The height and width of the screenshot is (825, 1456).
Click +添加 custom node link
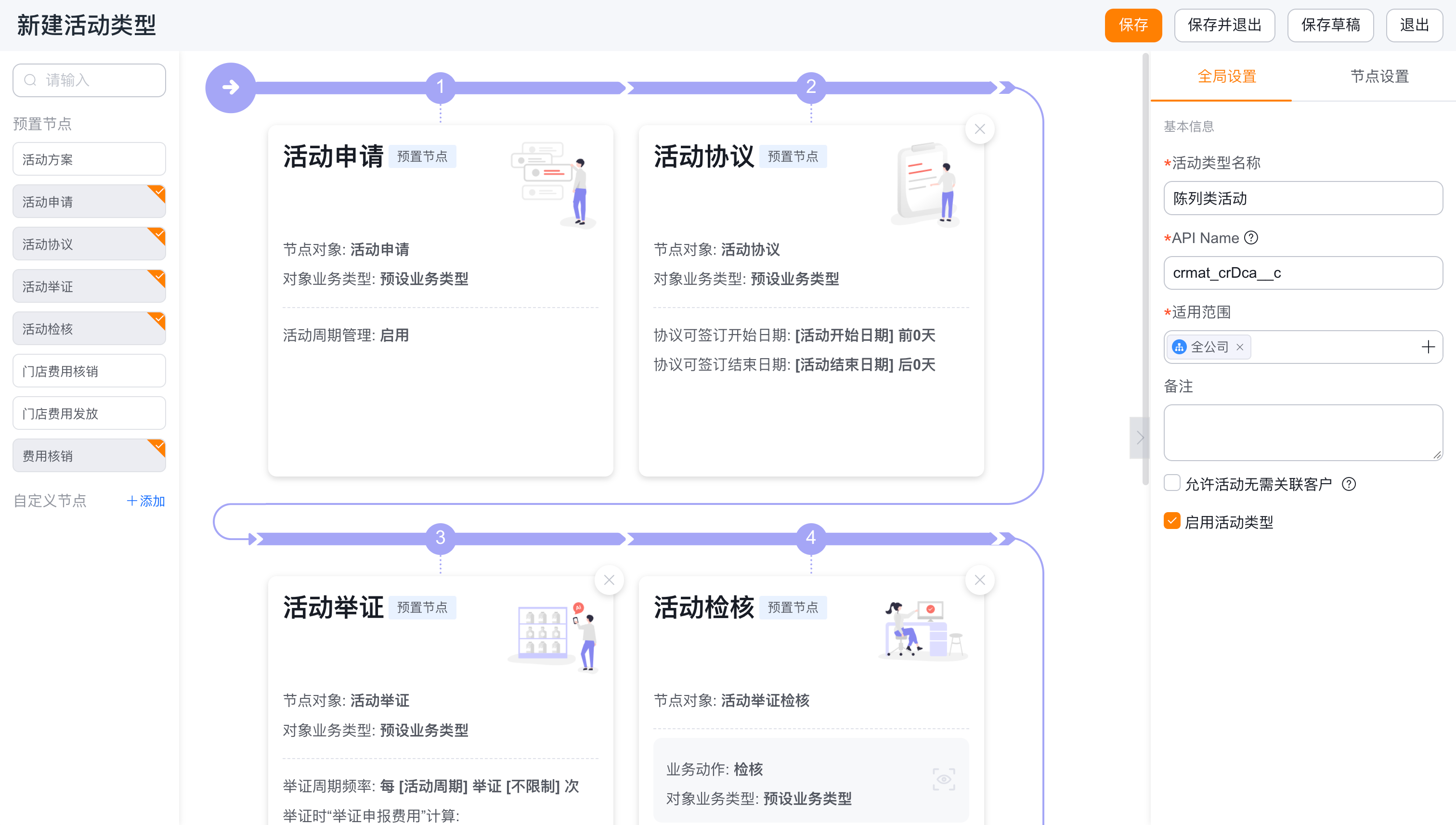coord(146,502)
